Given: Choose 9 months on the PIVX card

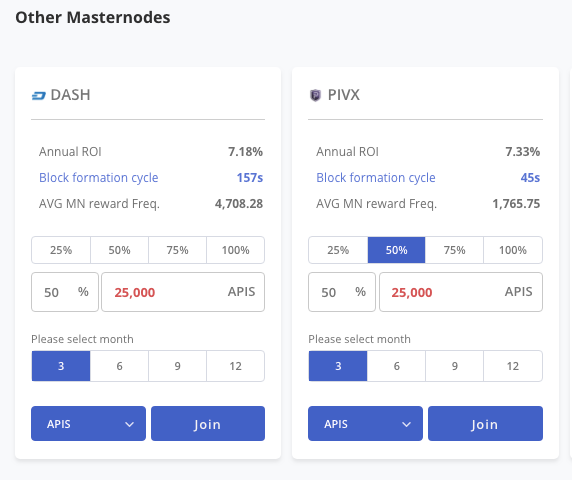Looking at the screenshot, I should [x=455, y=366].
